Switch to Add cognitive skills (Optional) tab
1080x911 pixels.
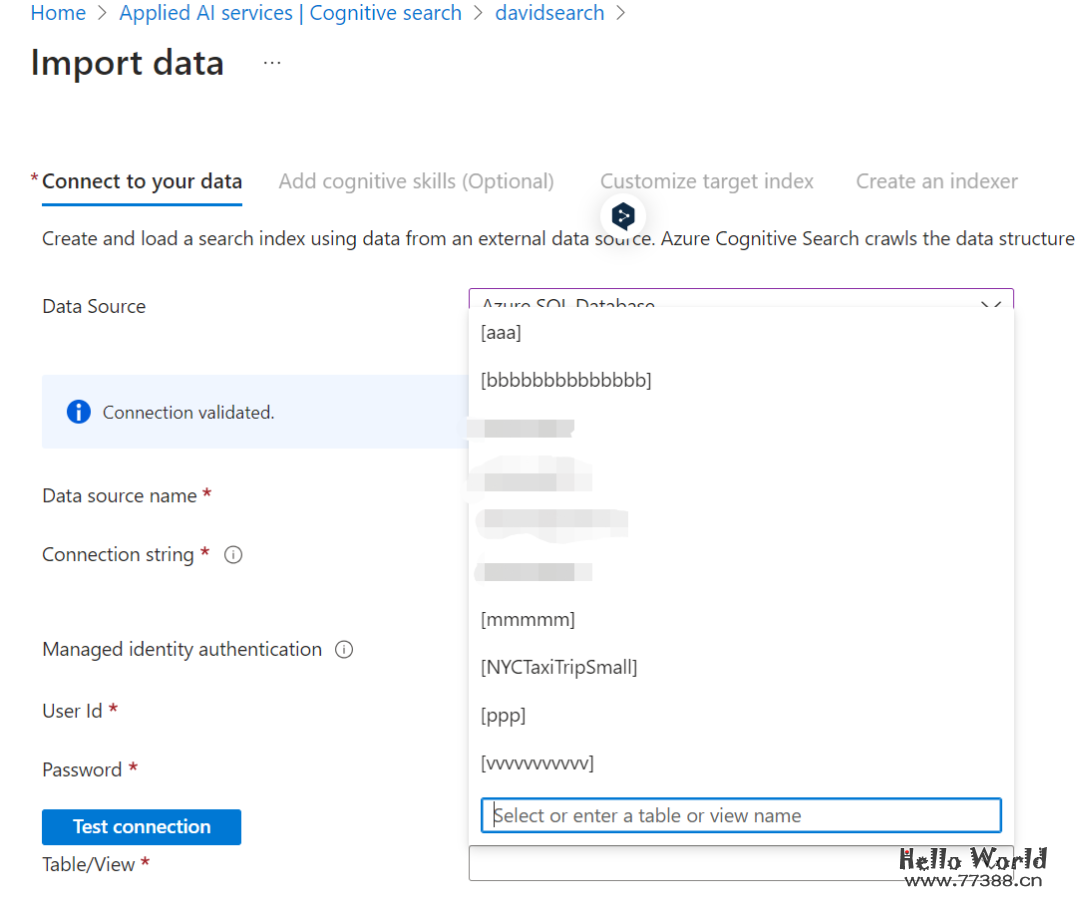[416, 182]
